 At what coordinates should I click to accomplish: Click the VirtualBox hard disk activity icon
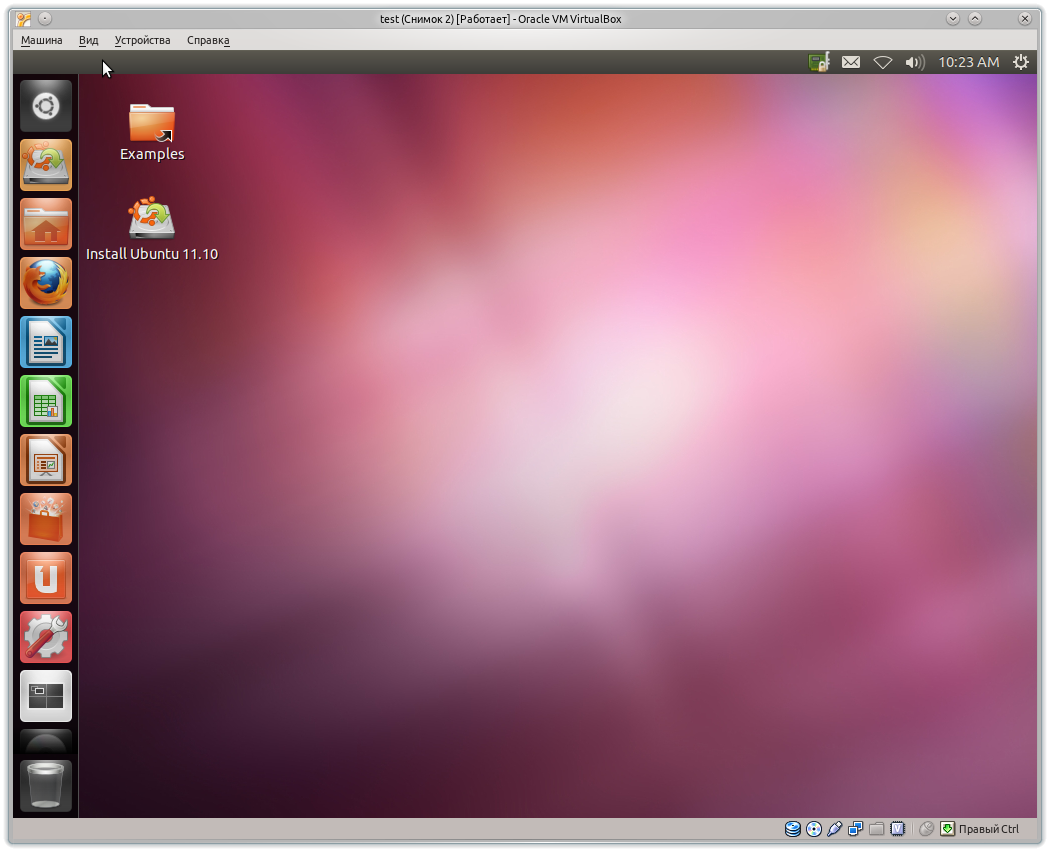click(792, 829)
